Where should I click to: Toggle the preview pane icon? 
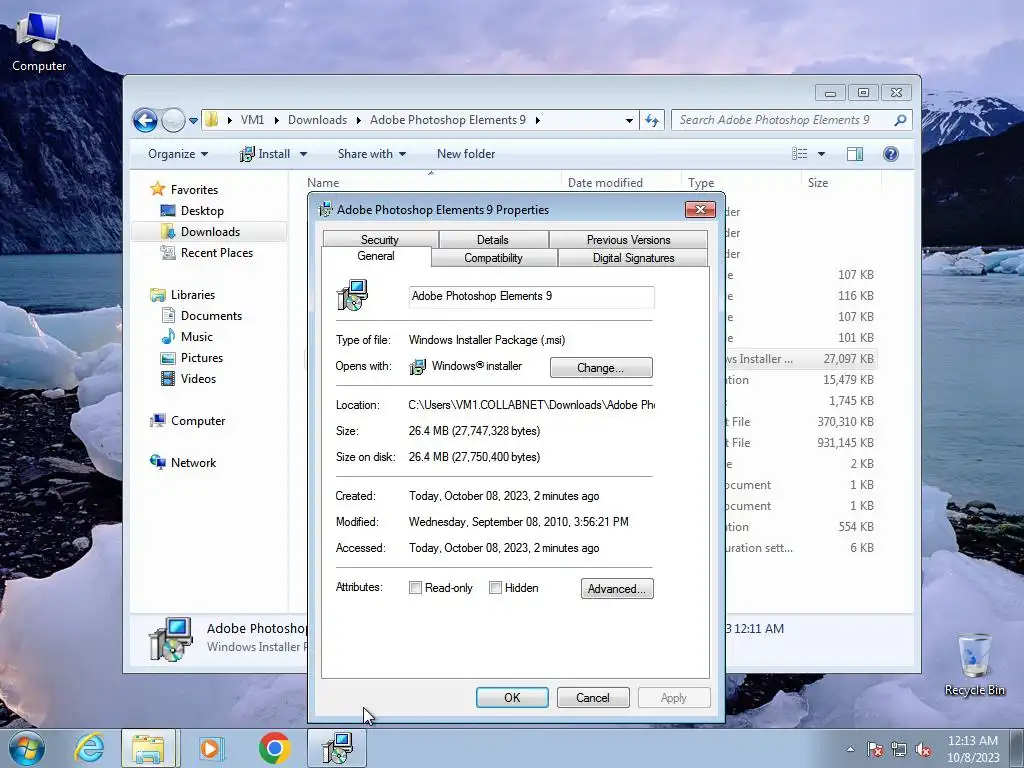point(855,153)
